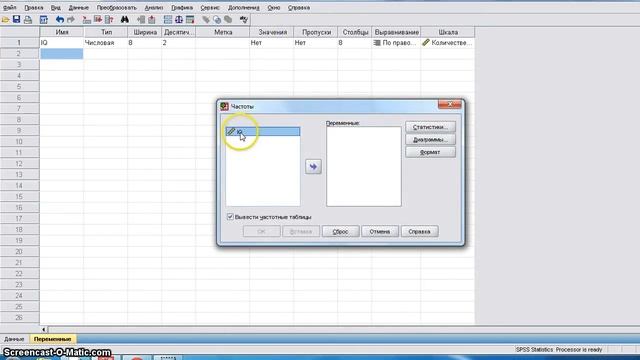Click the Отмена button
The height and width of the screenshot is (360, 640).
380,231
